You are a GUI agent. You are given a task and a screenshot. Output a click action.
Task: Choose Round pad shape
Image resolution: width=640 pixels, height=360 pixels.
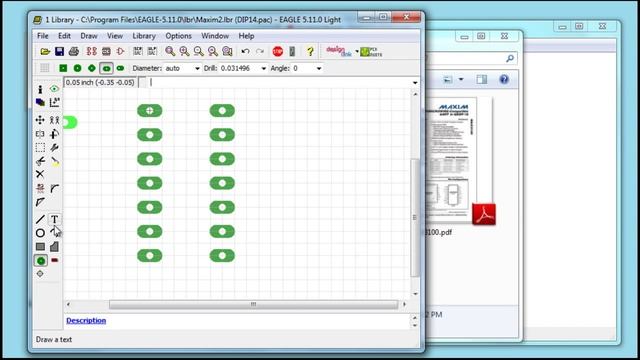tap(77, 68)
